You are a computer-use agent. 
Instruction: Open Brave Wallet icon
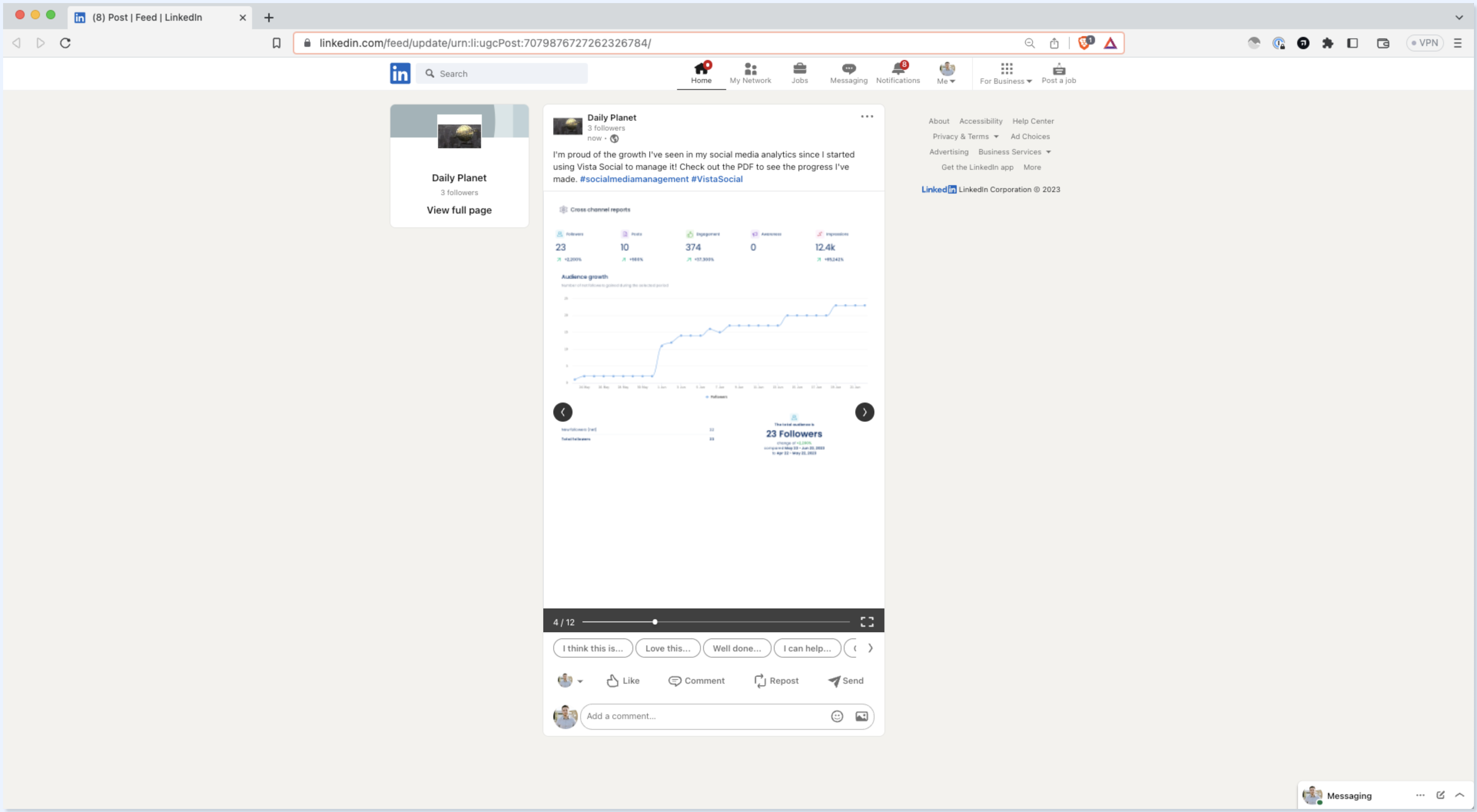[x=1382, y=43]
